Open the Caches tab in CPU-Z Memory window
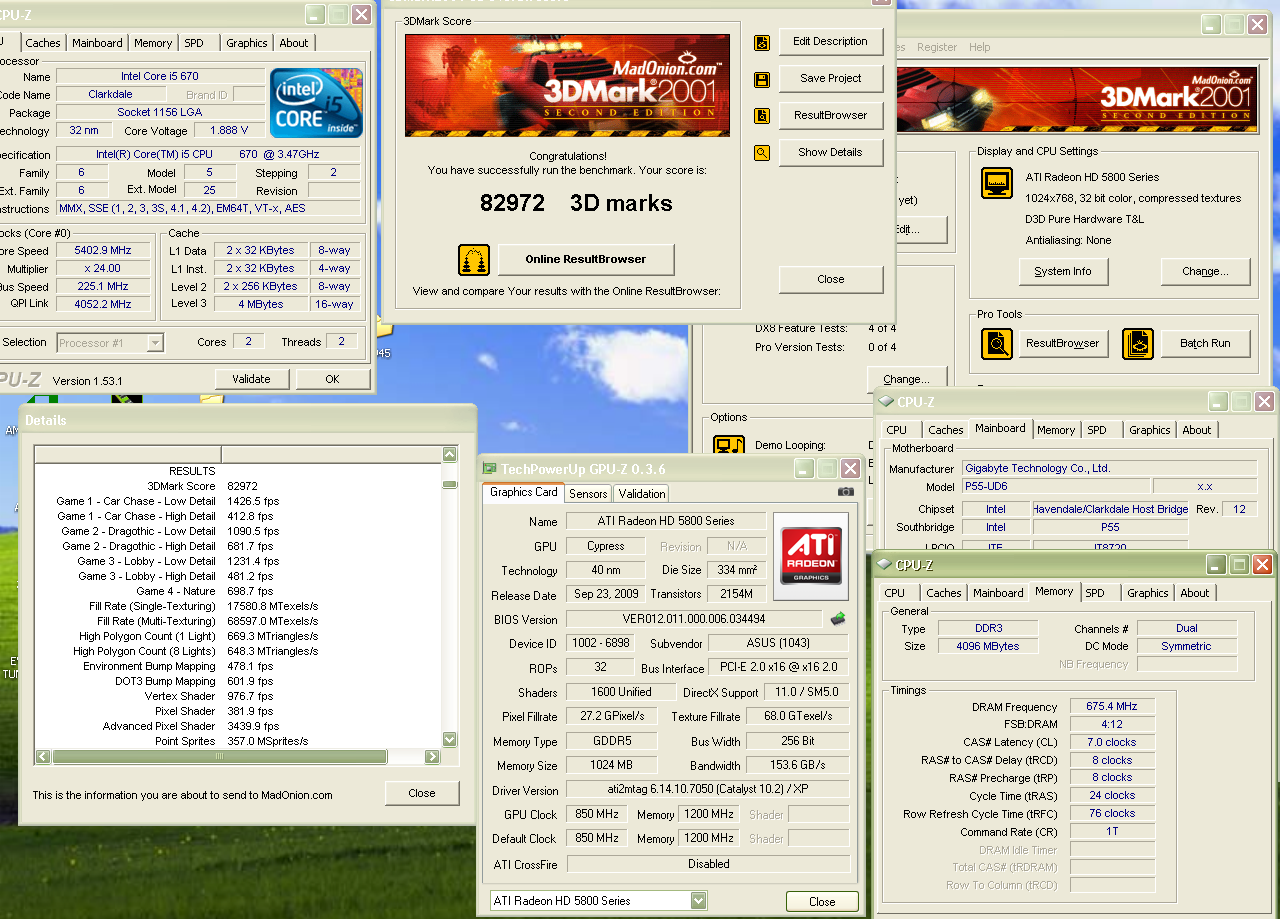The height and width of the screenshot is (919, 1280). [x=944, y=593]
